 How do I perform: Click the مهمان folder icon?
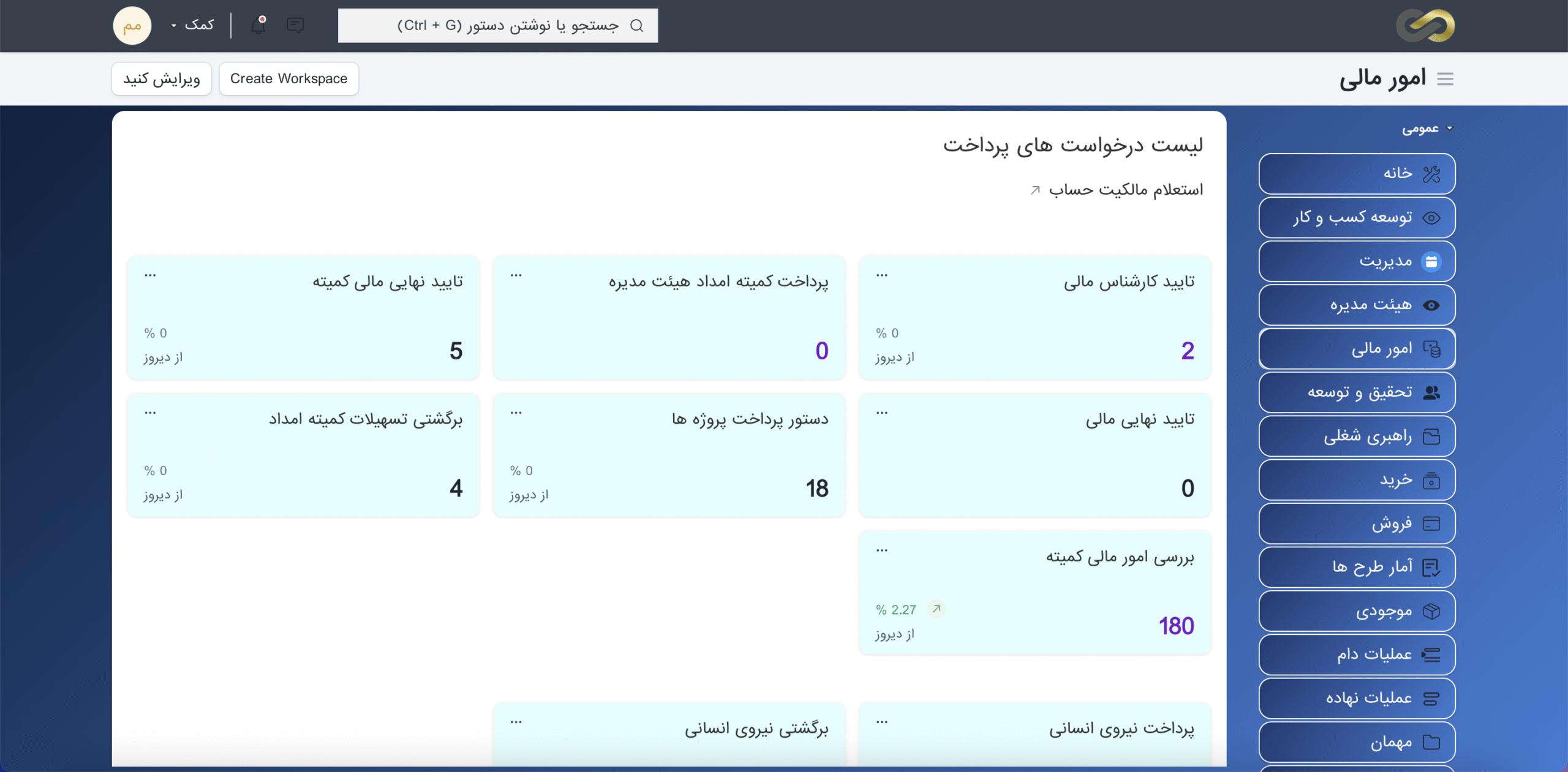pyautogui.click(x=1431, y=742)
